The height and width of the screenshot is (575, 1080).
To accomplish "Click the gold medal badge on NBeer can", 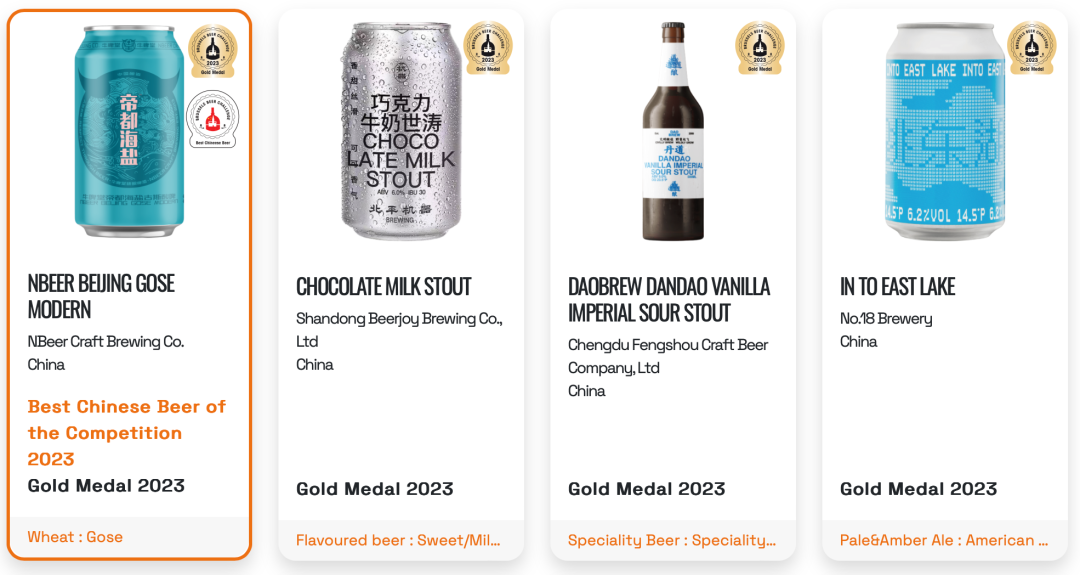I will pyautogui.click(x=213, y=51).
